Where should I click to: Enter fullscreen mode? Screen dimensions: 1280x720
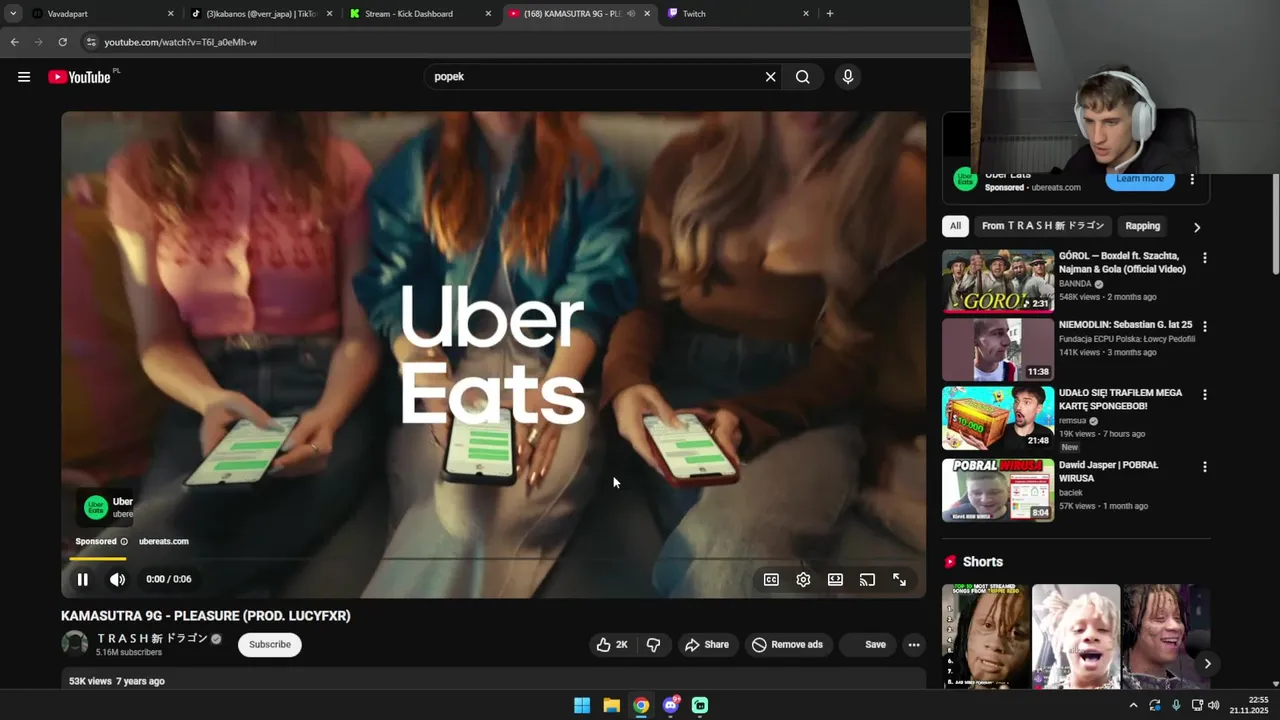coord(899,579)
